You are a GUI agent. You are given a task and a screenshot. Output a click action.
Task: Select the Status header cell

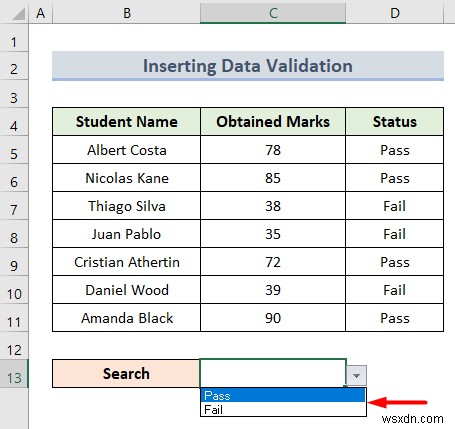pyautogui.click(x=395, y=122)
